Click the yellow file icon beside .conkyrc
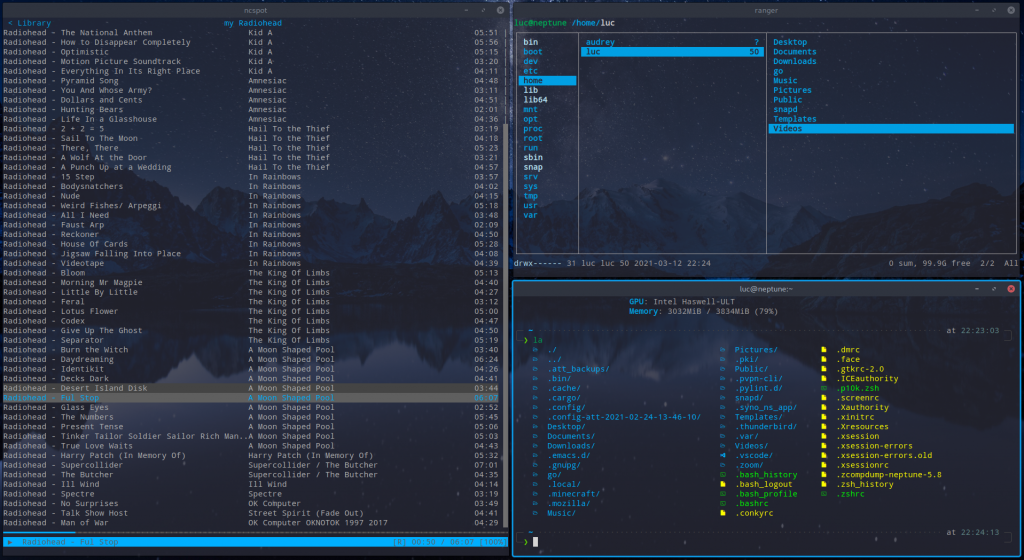 [723, 513]
